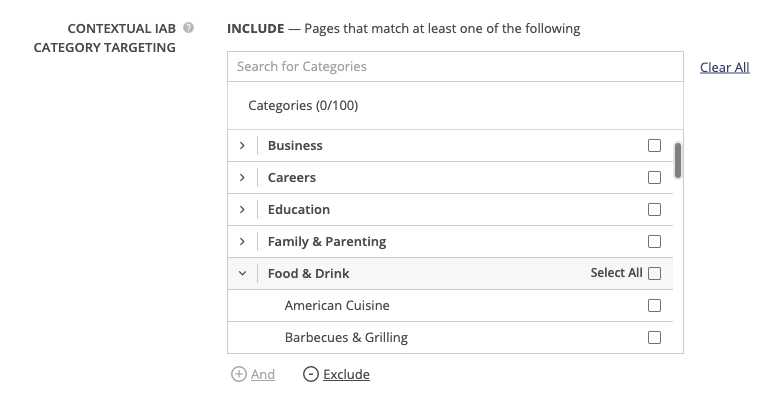
Task: Check the Careers checkbox
Action: click(x=654, y=178)
